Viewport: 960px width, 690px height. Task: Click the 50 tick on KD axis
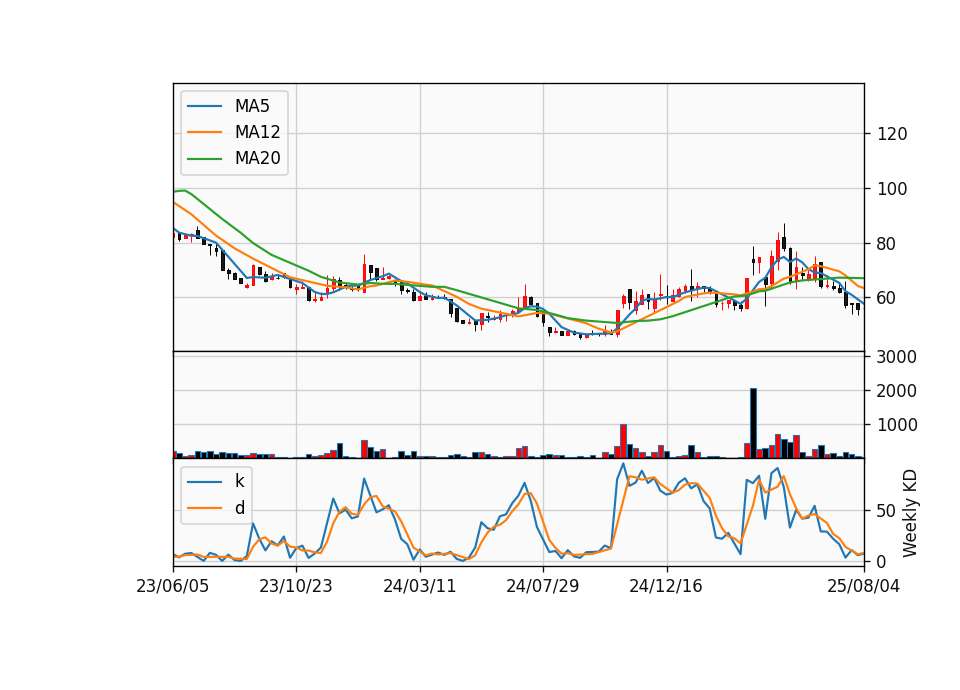click(x=887, y=511)
